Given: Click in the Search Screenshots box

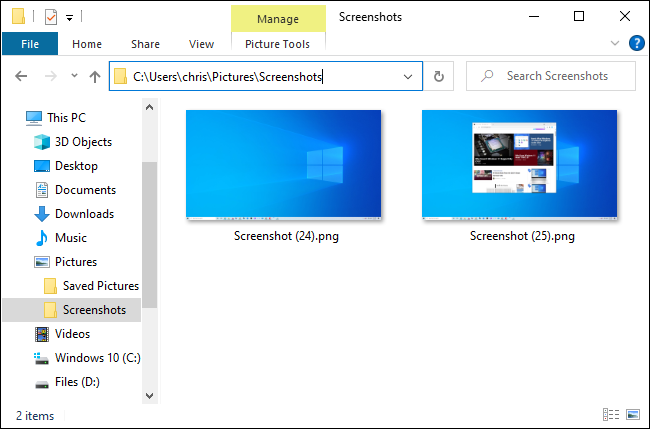Looking at the screenshot, I should 551,76.
